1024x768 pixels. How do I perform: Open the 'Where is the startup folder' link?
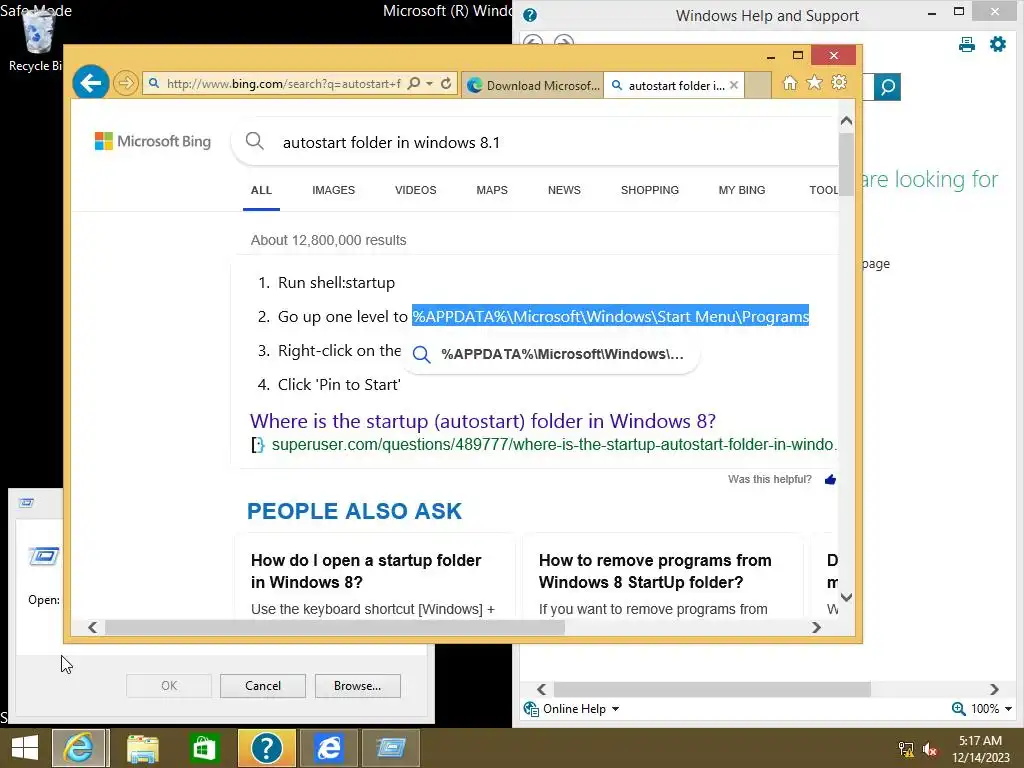[483, 421]
